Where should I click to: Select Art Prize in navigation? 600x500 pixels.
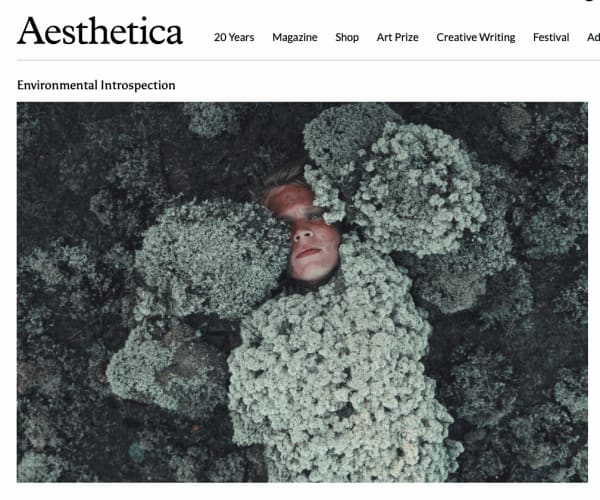pyautogui.click(x=397, y=37)
